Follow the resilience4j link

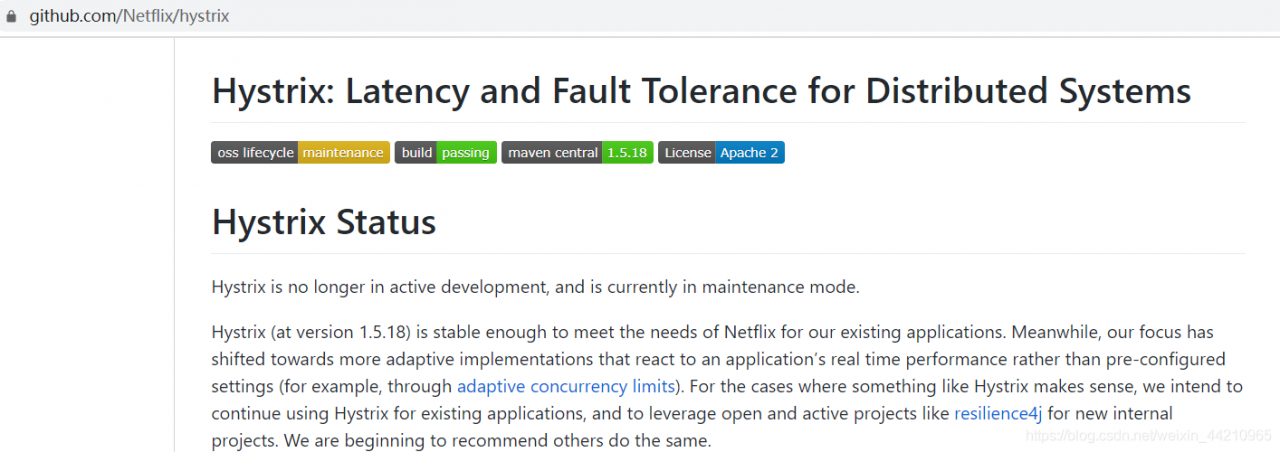pyautogui.click(x=998, y=413)
